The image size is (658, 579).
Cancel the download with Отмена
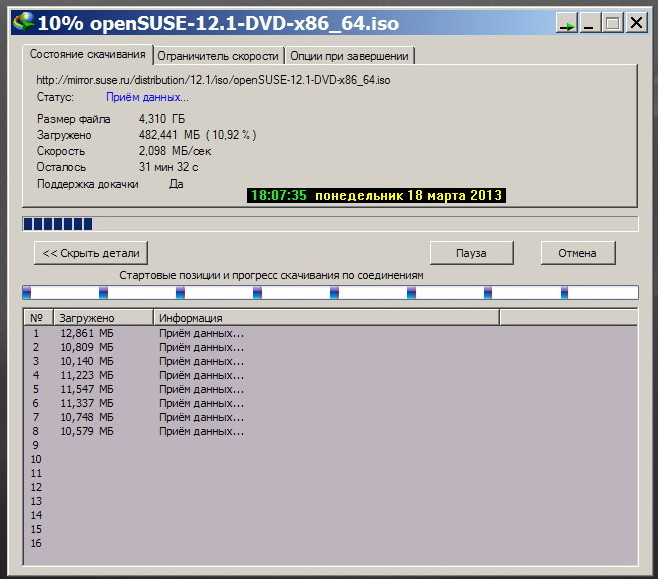pyautogui.click(x=577, y=253)
